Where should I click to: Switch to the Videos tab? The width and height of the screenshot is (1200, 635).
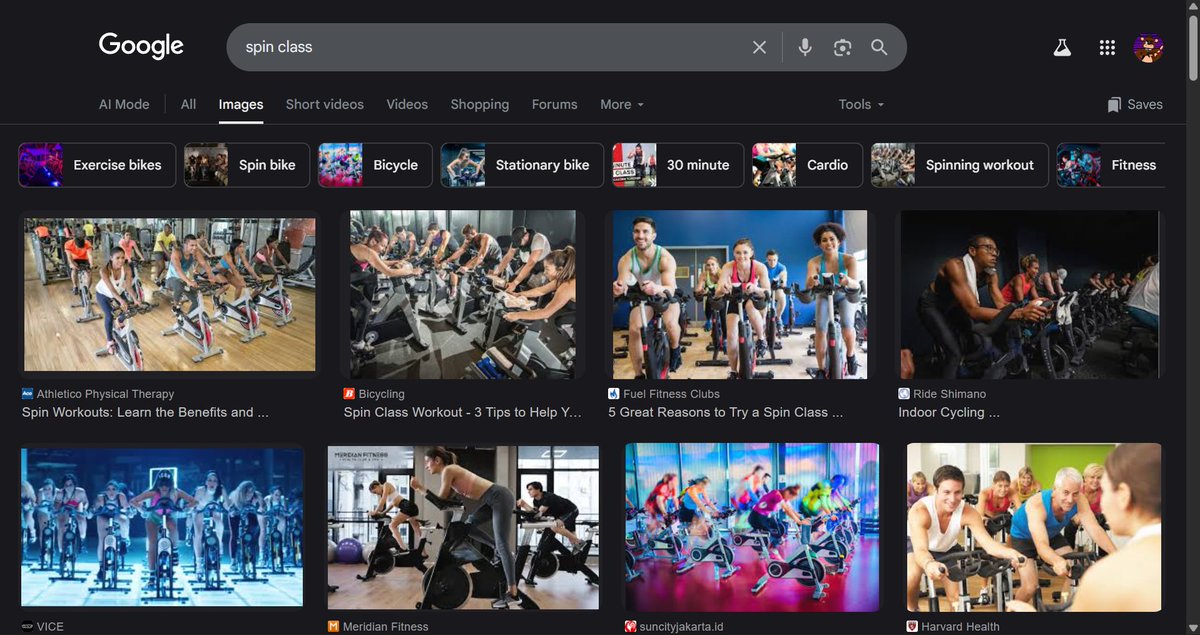pos(406,104)
